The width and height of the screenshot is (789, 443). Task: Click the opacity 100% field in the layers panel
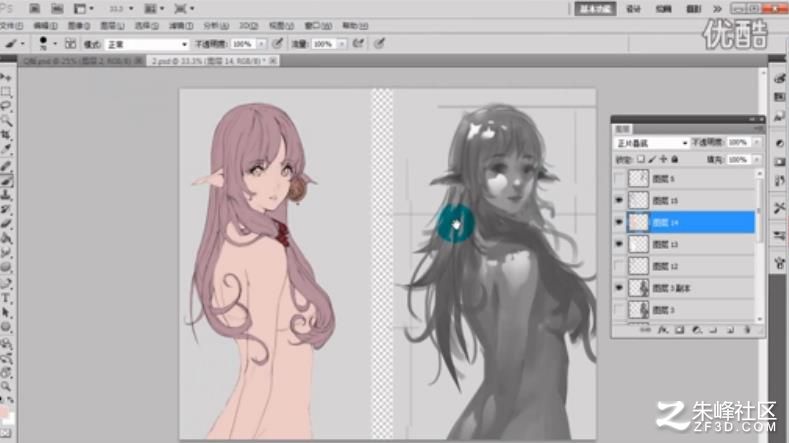tap(739, 143)
